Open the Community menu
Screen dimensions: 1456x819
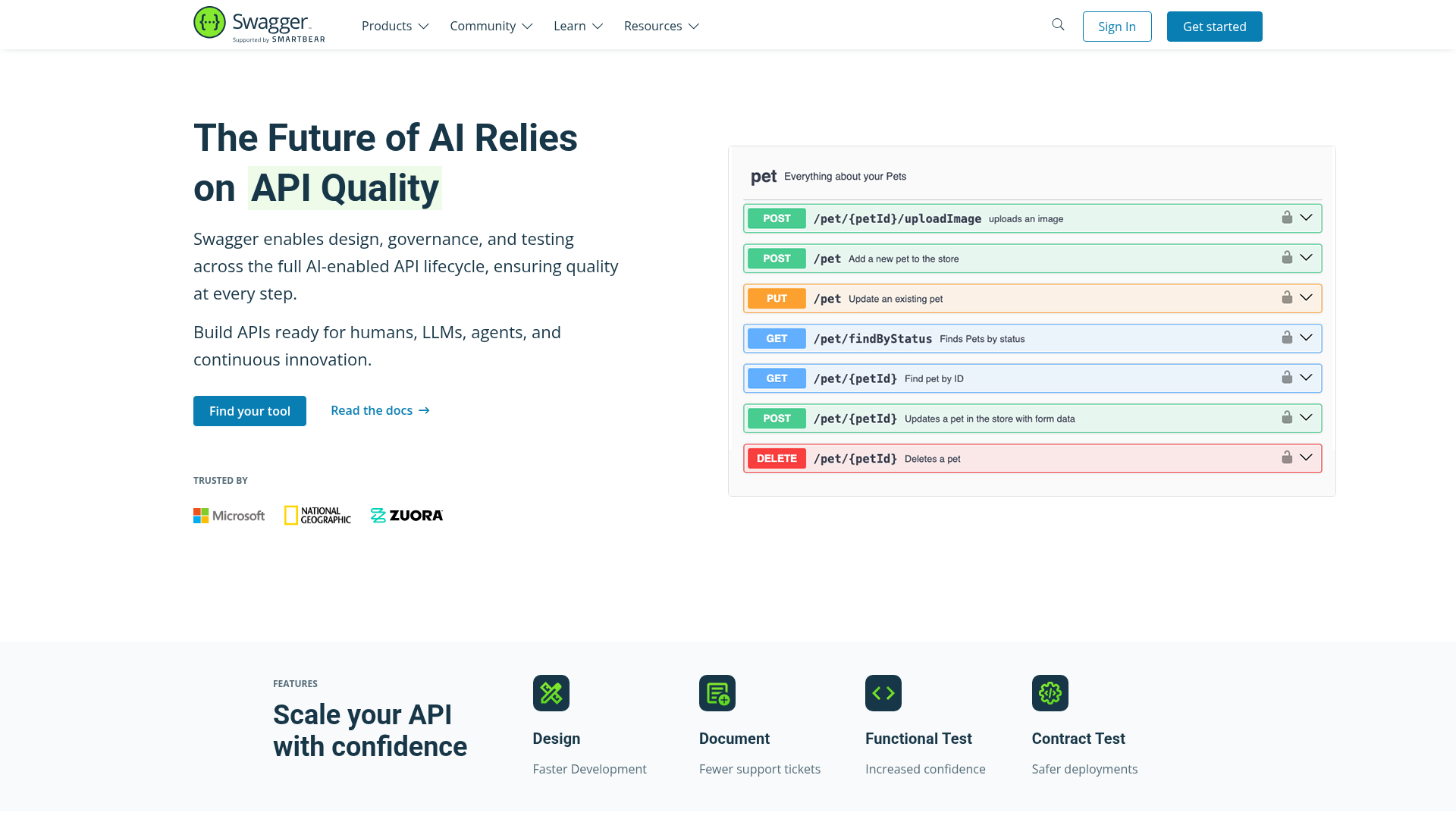pyautogui.click(x=491, y=26)
